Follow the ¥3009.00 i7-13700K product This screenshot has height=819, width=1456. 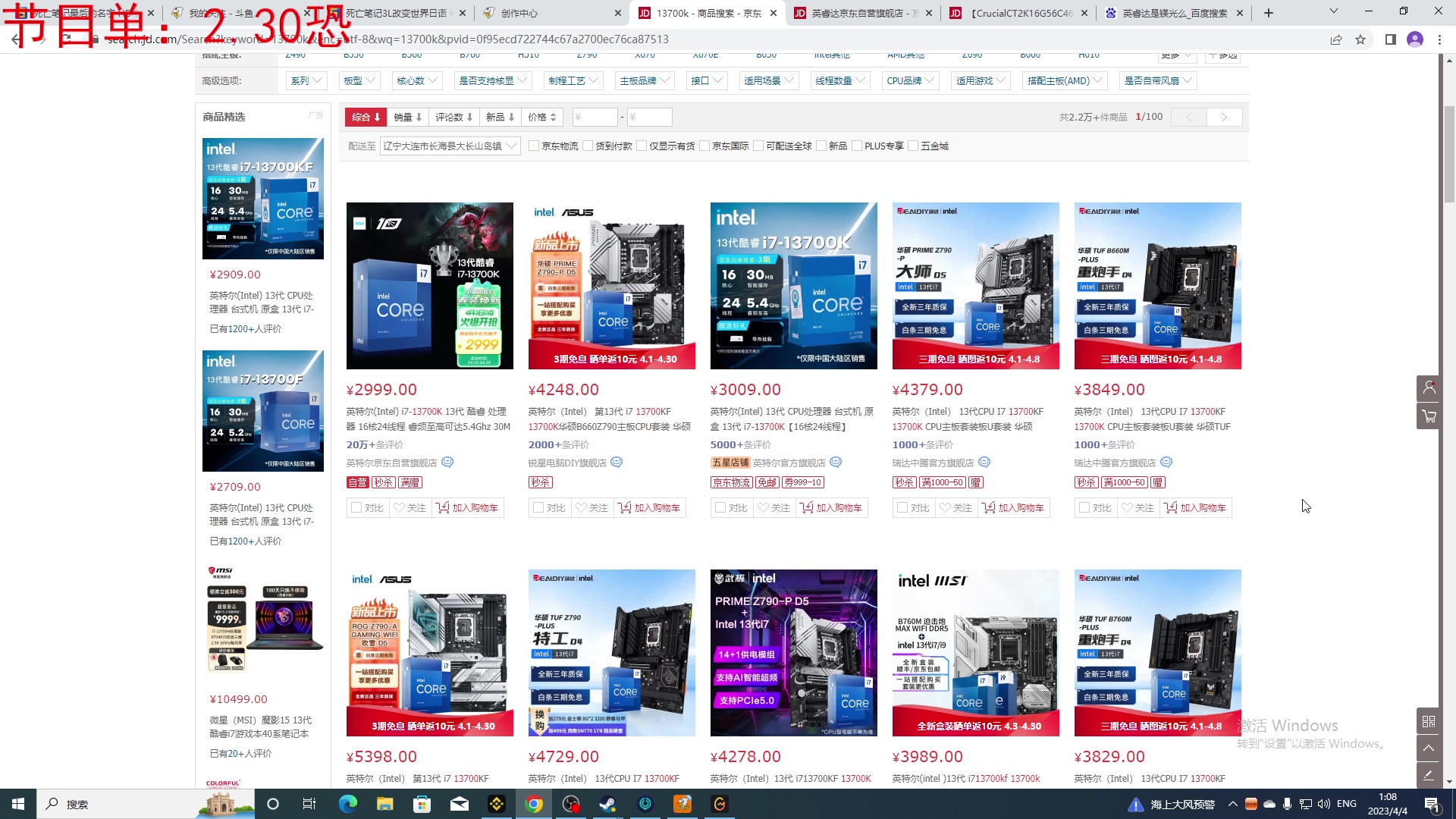point(773,507)
